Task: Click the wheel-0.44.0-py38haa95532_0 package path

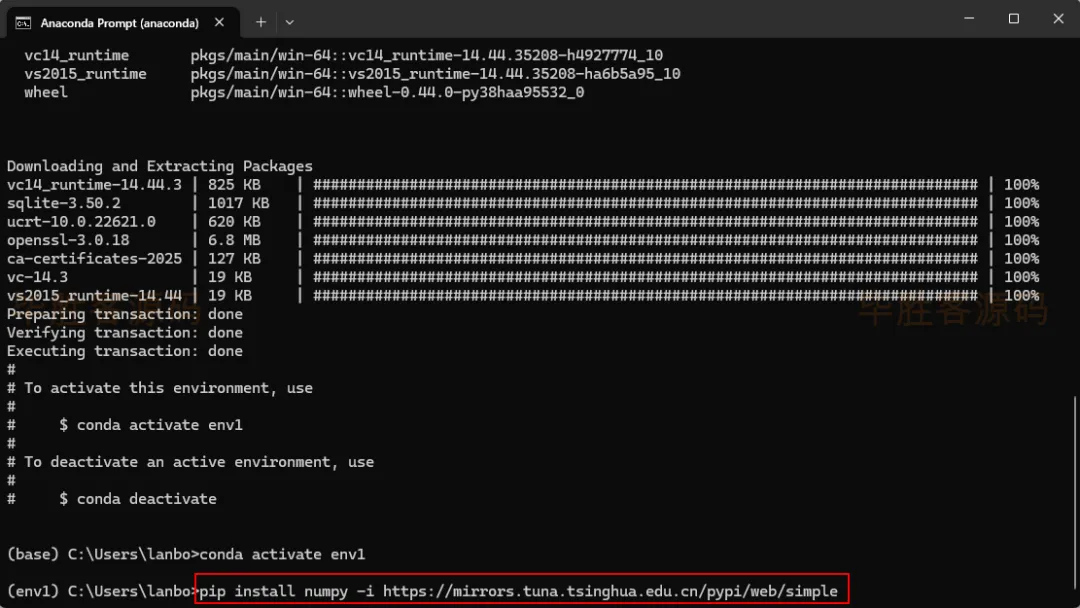Action: point(387,92)
